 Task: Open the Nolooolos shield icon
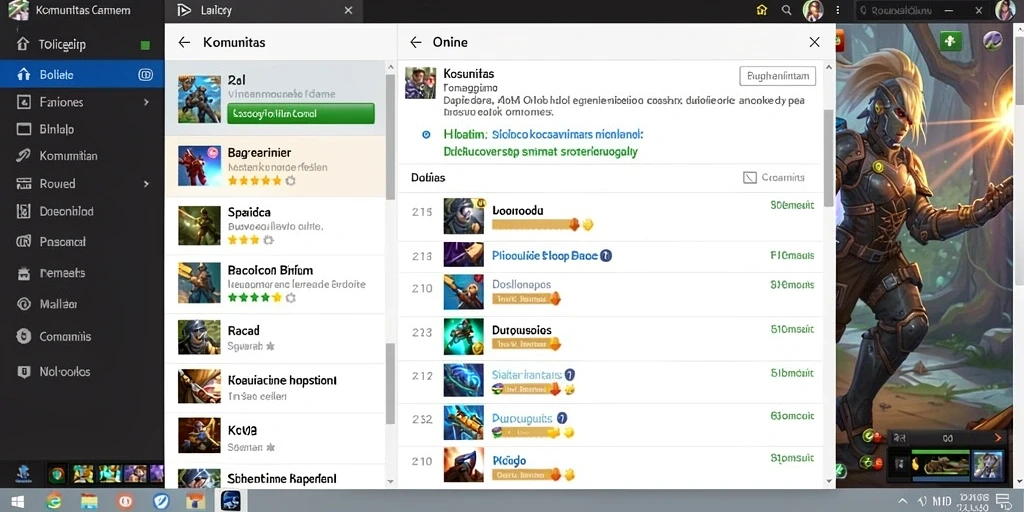[x=24, y=372]
